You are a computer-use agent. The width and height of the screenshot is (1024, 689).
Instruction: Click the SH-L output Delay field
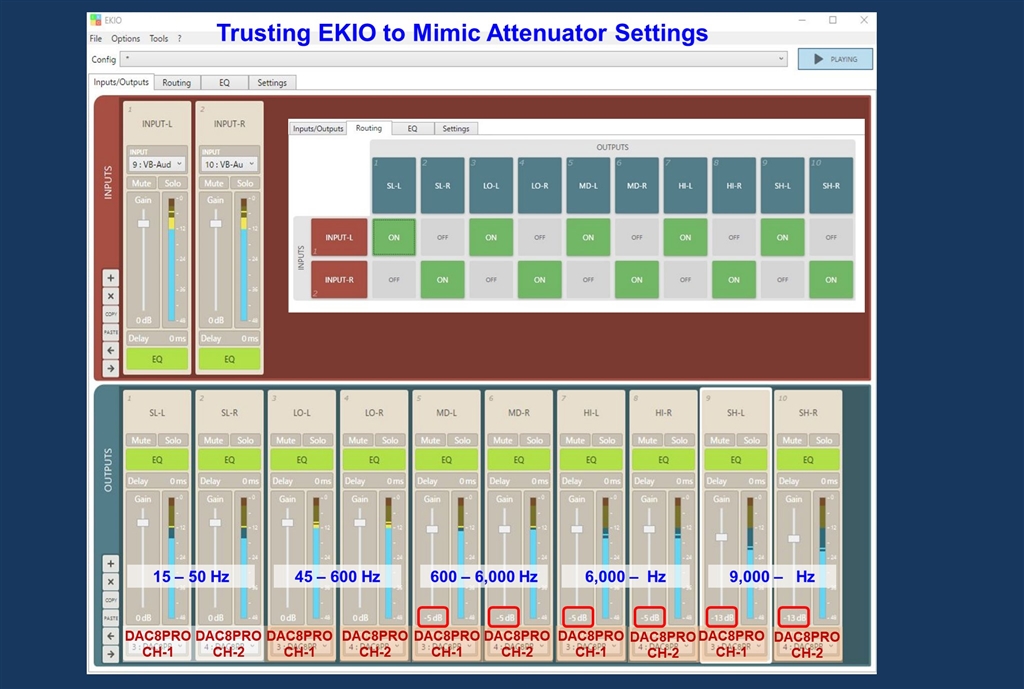[x=736, y=481]
